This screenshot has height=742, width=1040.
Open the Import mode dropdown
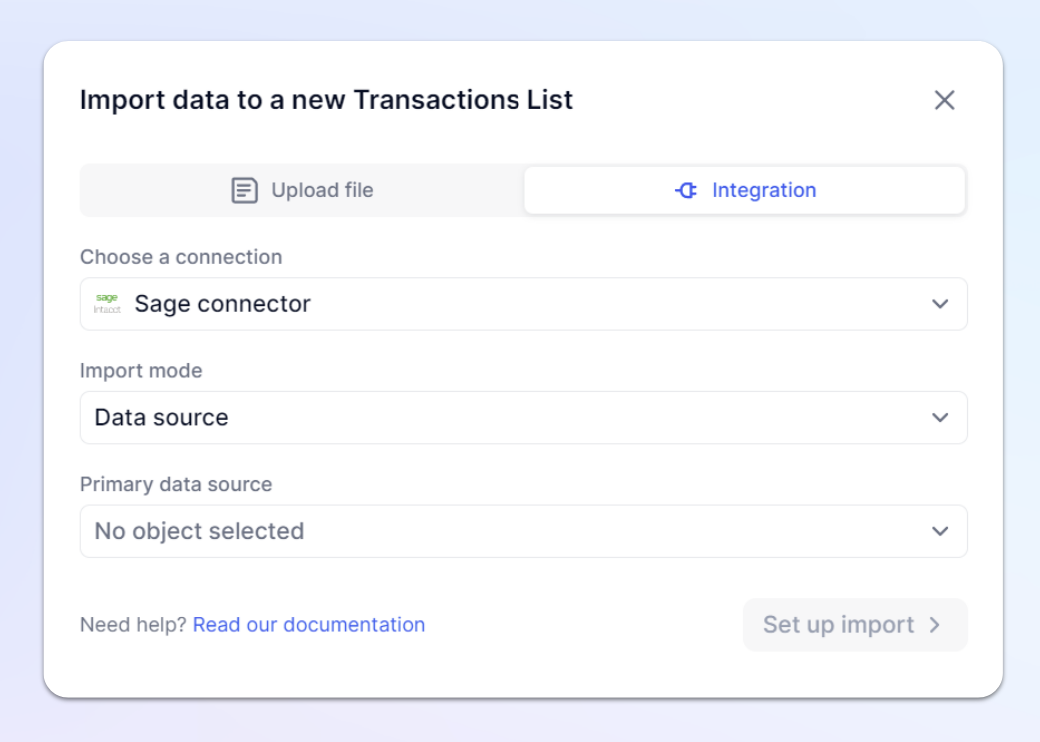tap(523, 418)
